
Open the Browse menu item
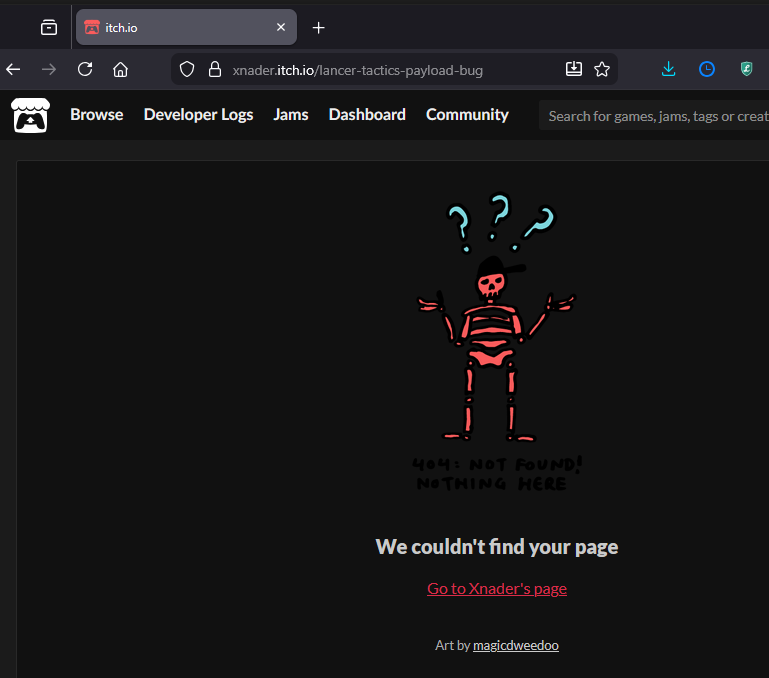(97, 115)
